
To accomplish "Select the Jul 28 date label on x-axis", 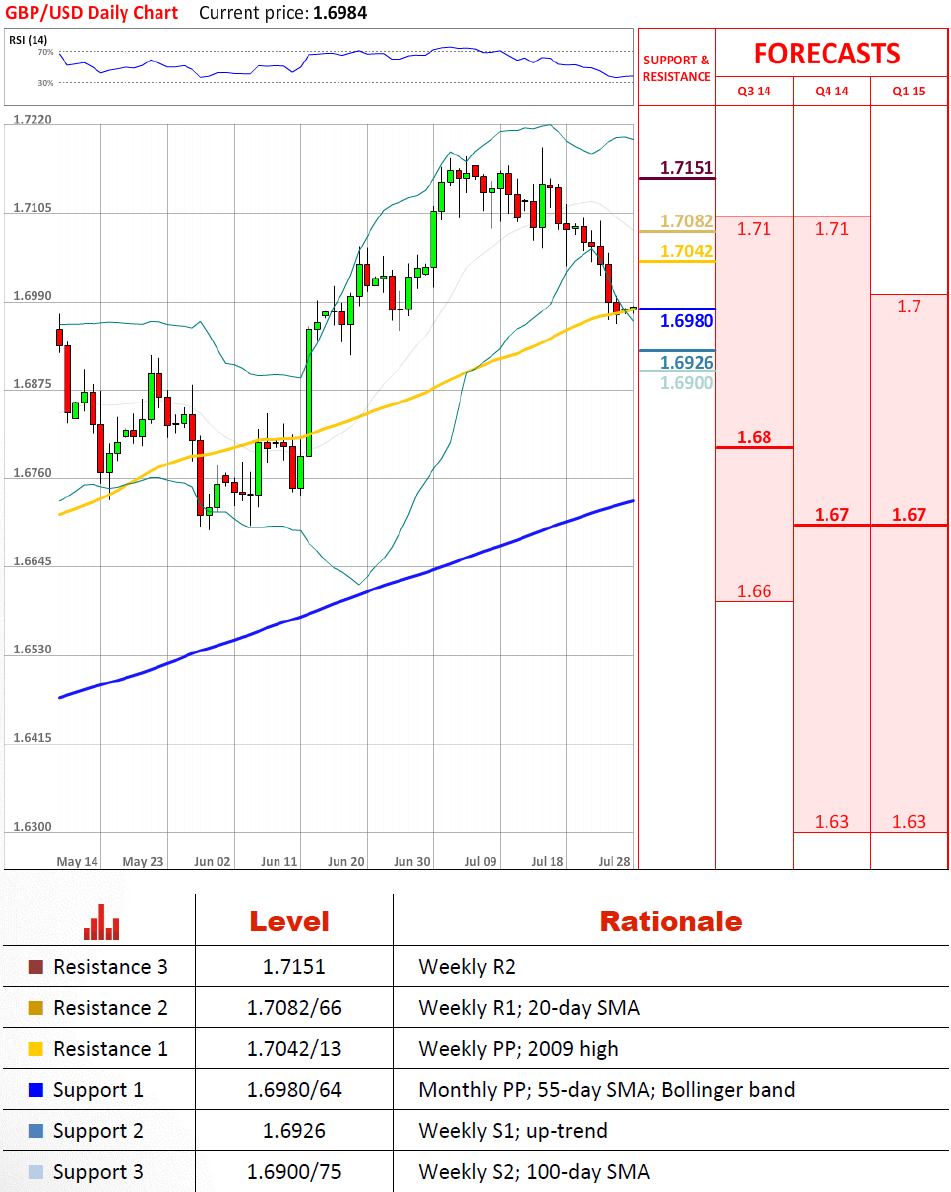I will tap(612, 860).
